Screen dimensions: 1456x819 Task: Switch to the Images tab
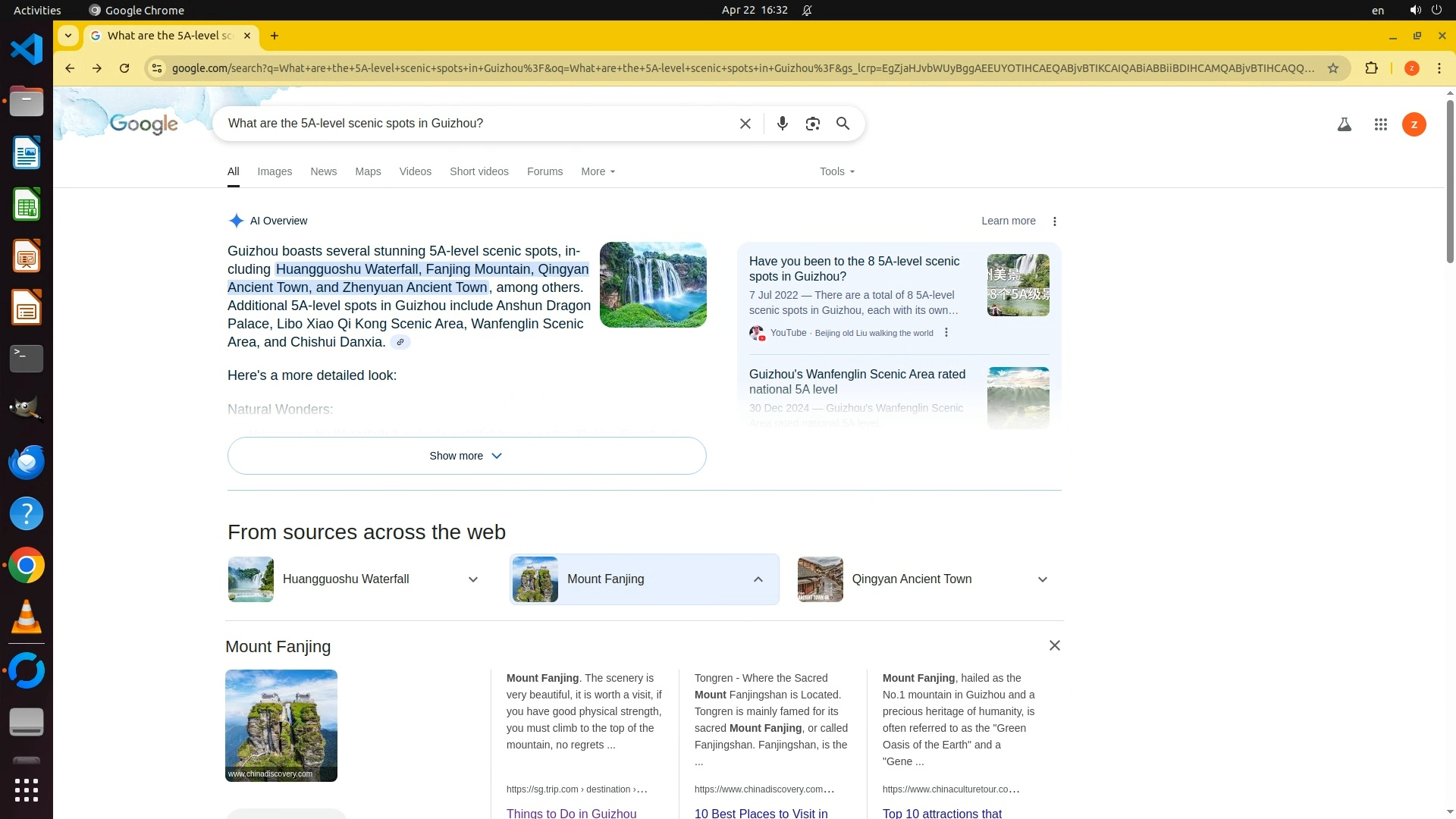pos(275,171)
